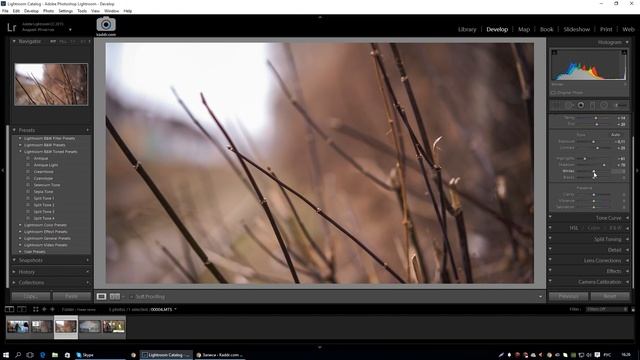640x360 pixels.
Task: Collapse Lightroom B&W Toned Presets folder
Action: [x=20, y=151]
